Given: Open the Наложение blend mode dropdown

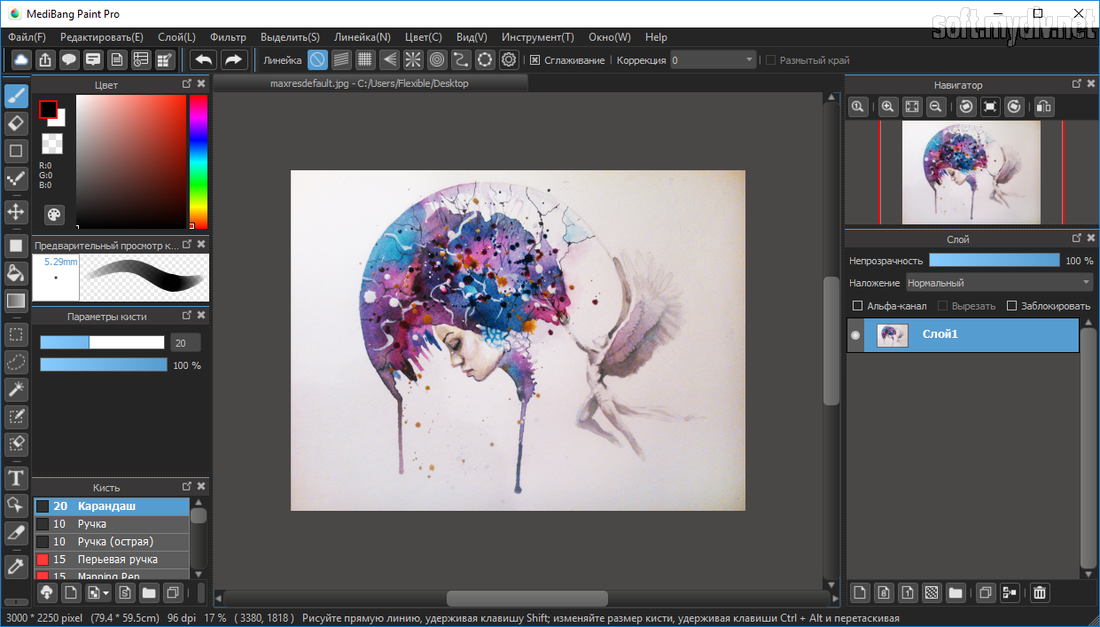Looking at the screenshot, I should click(1000, 283).
